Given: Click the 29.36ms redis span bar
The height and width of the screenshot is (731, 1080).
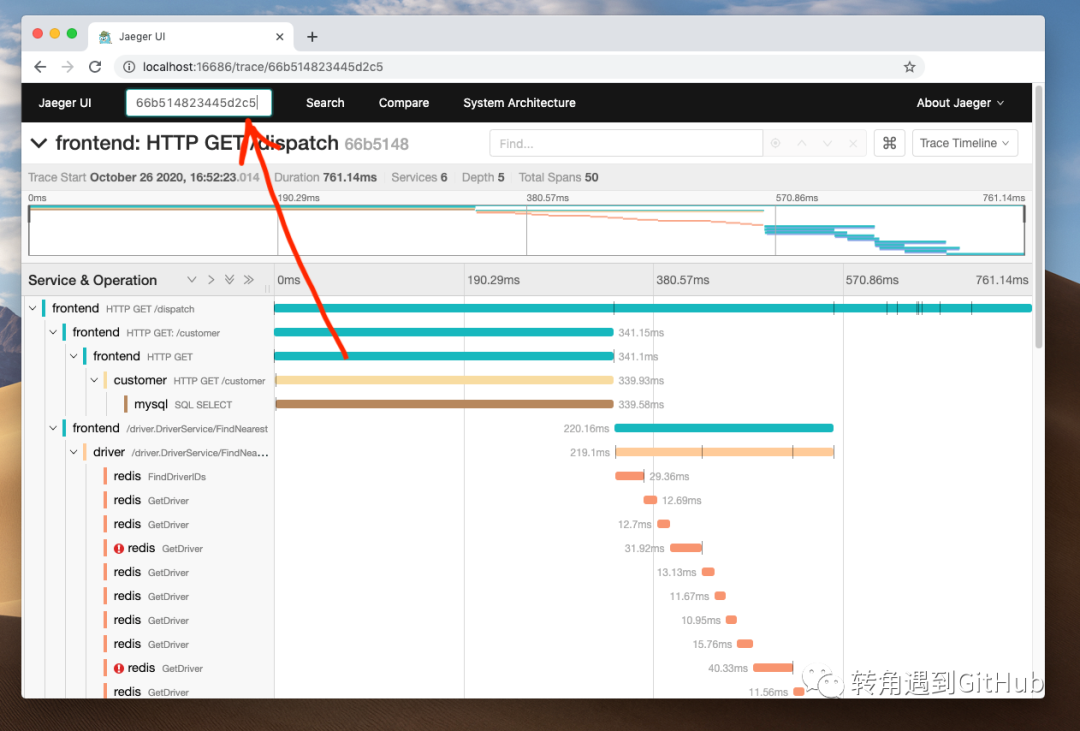Looking at the screenshot, I should pos(630,476).
